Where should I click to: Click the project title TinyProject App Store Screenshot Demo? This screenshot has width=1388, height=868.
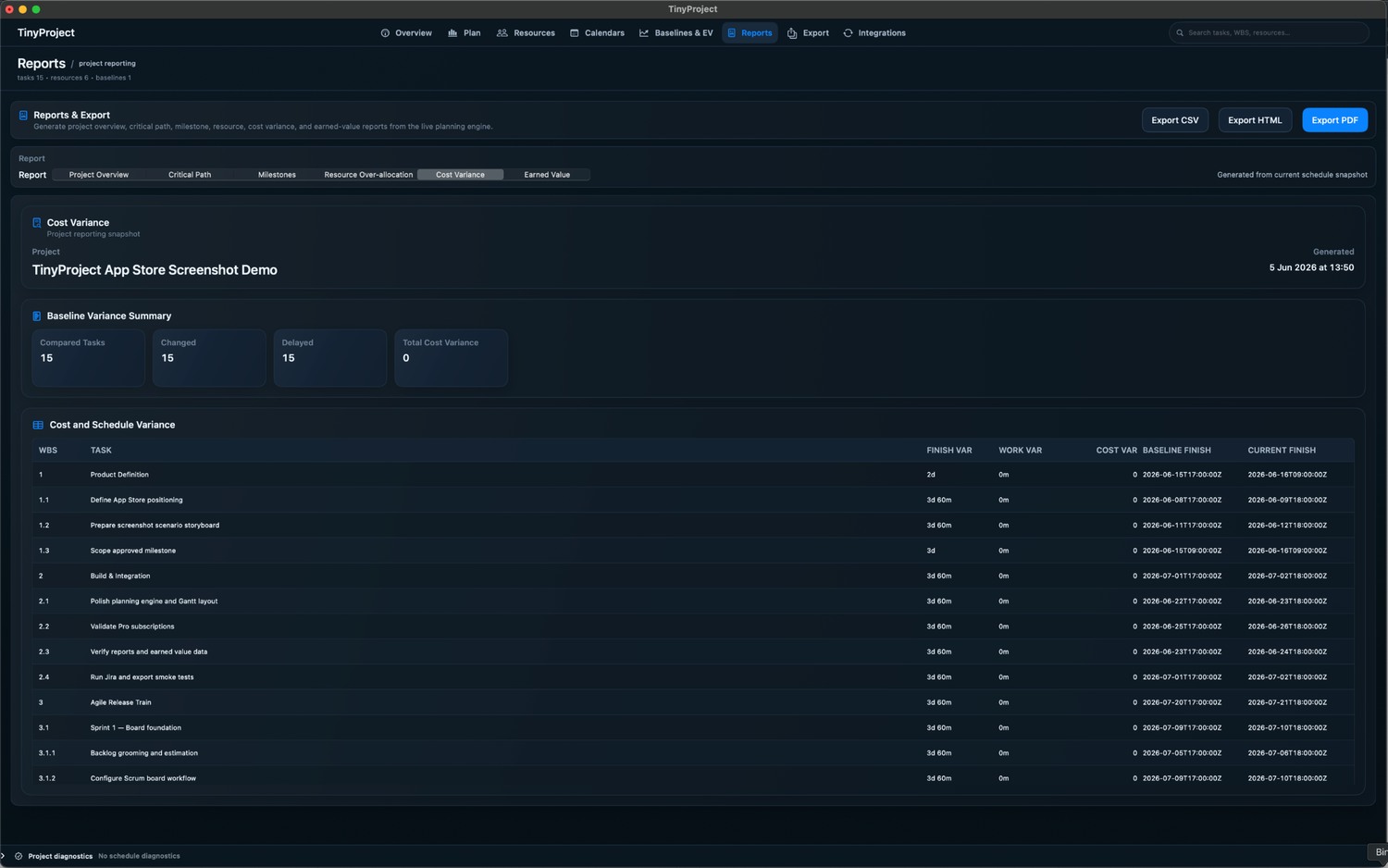click(x=155, y=270)
